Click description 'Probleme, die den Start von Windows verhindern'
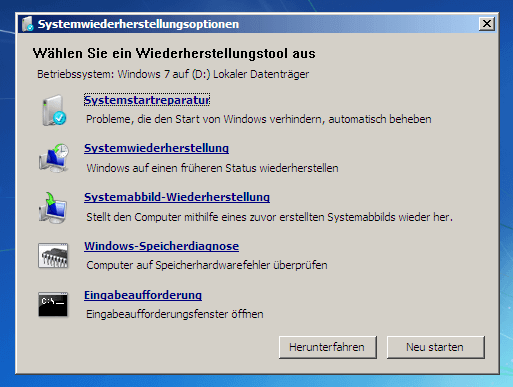Viewport: 513px width, 387px height. coord(205,119)
